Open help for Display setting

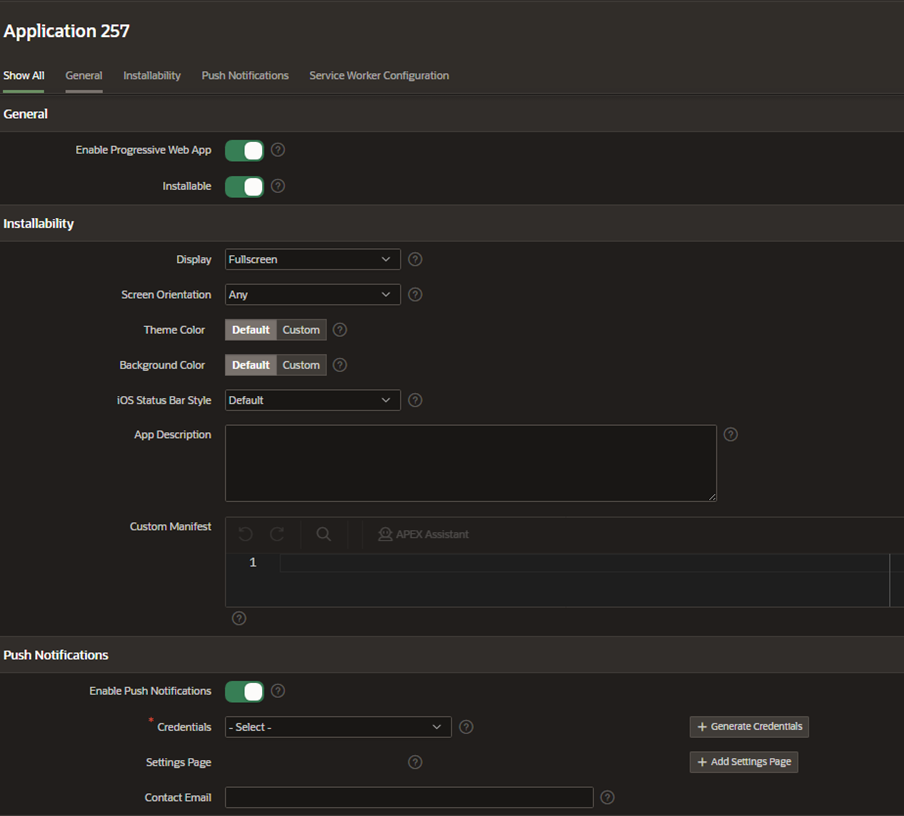tap(415, 260)
